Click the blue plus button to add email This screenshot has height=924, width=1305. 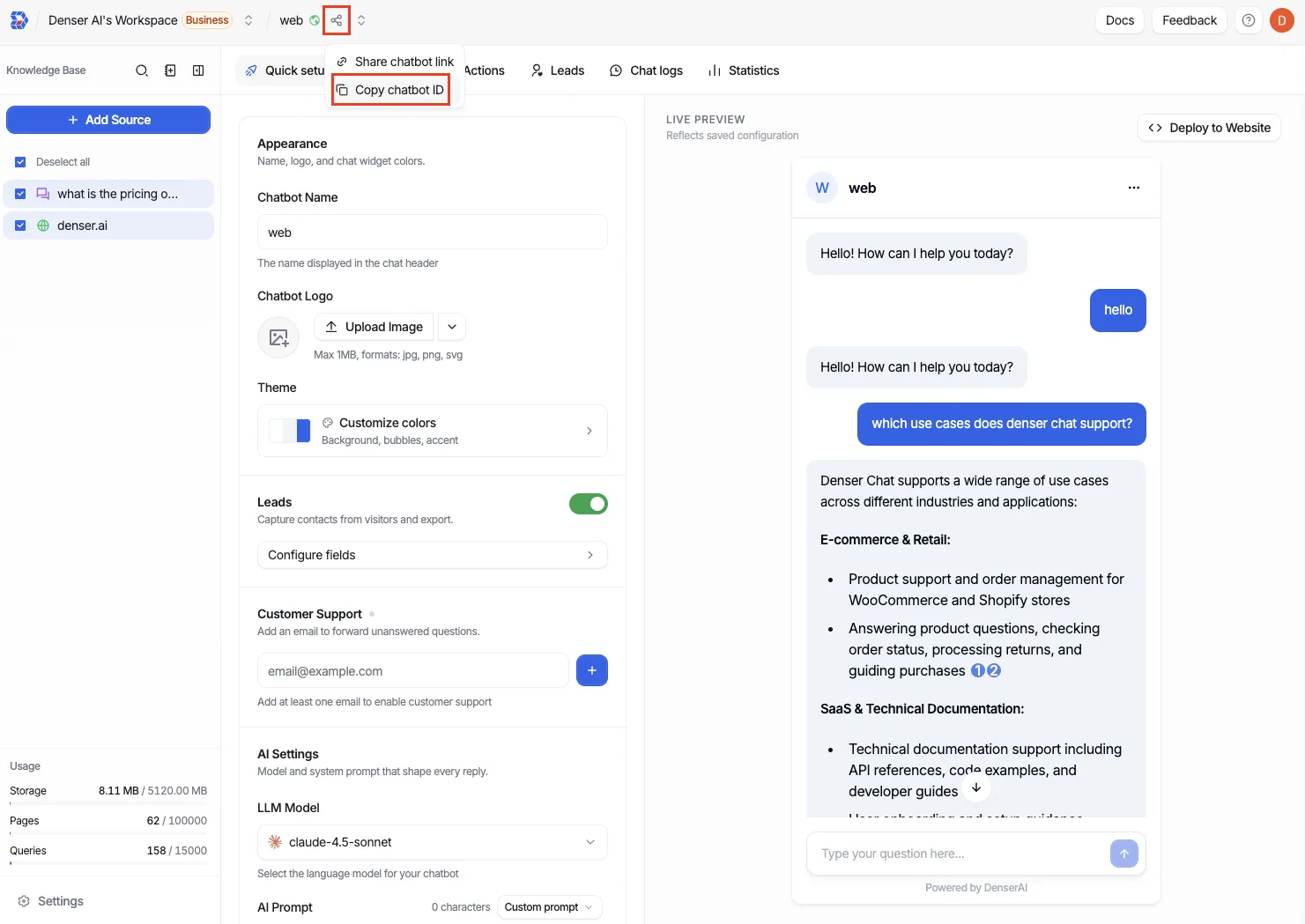coord(592,670)
